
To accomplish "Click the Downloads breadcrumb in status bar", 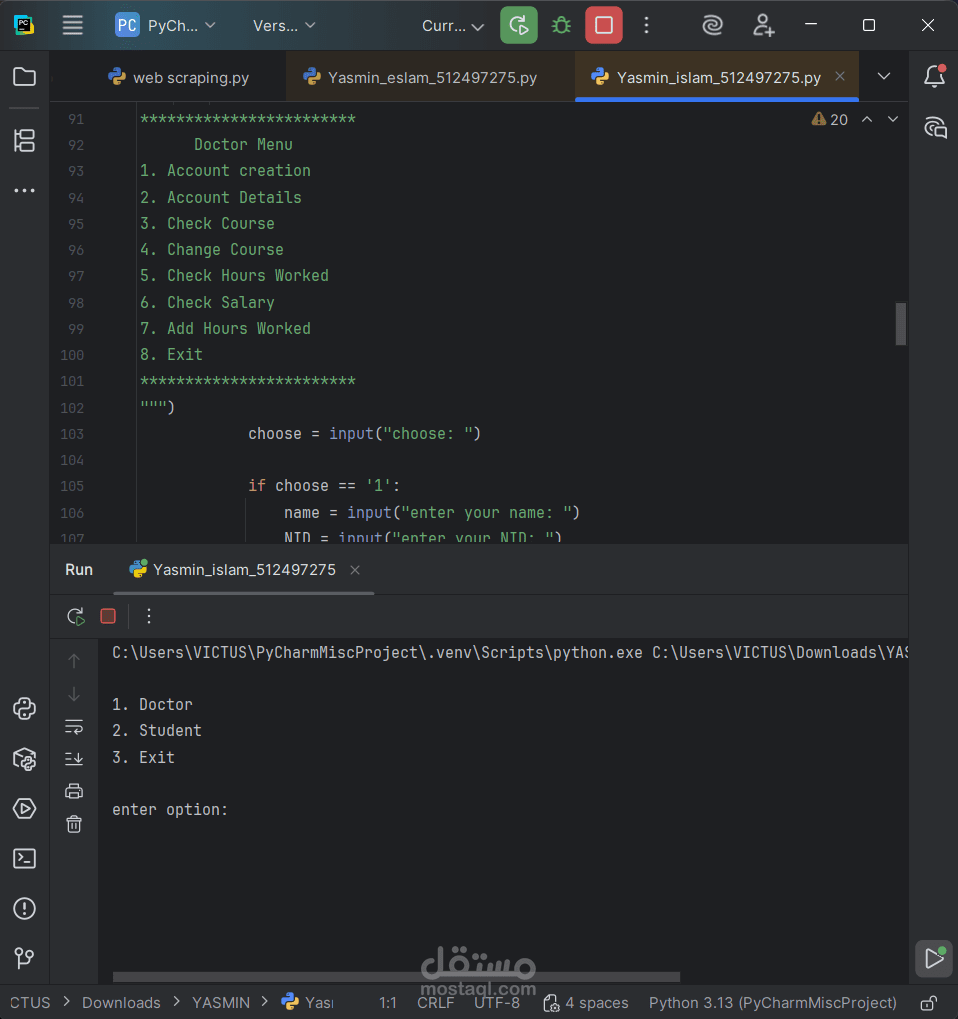I will (120, 1002).
